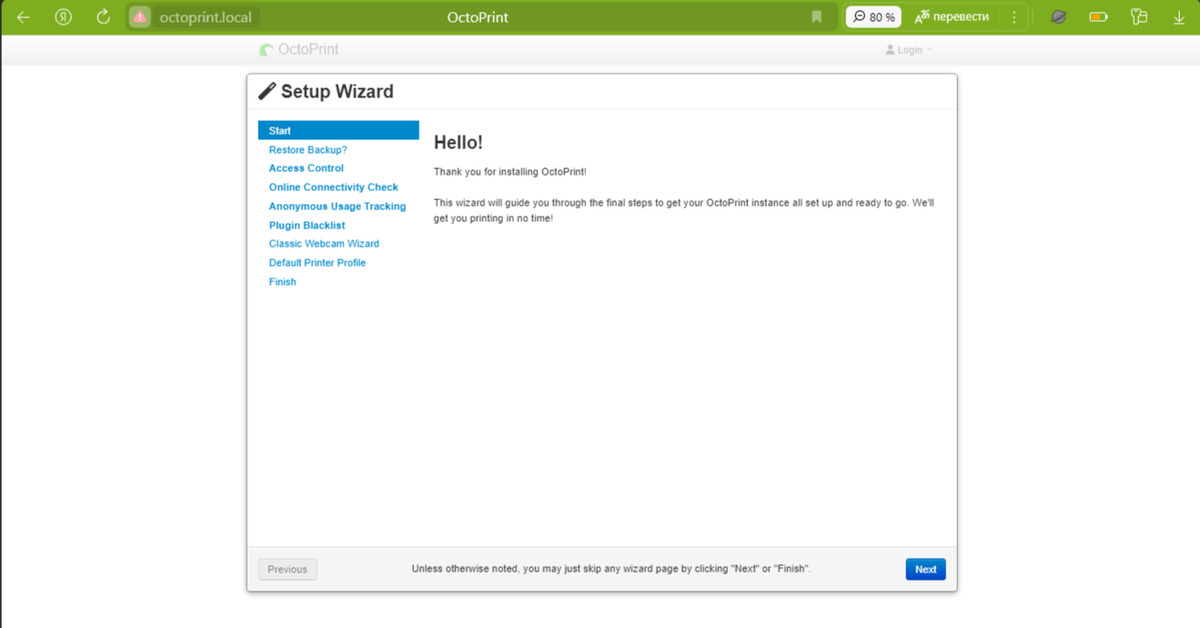The image size is (1200, 628).
Task: Click "Thank you for installing OctoPrint!" text
Action: (x=510, y=172)
